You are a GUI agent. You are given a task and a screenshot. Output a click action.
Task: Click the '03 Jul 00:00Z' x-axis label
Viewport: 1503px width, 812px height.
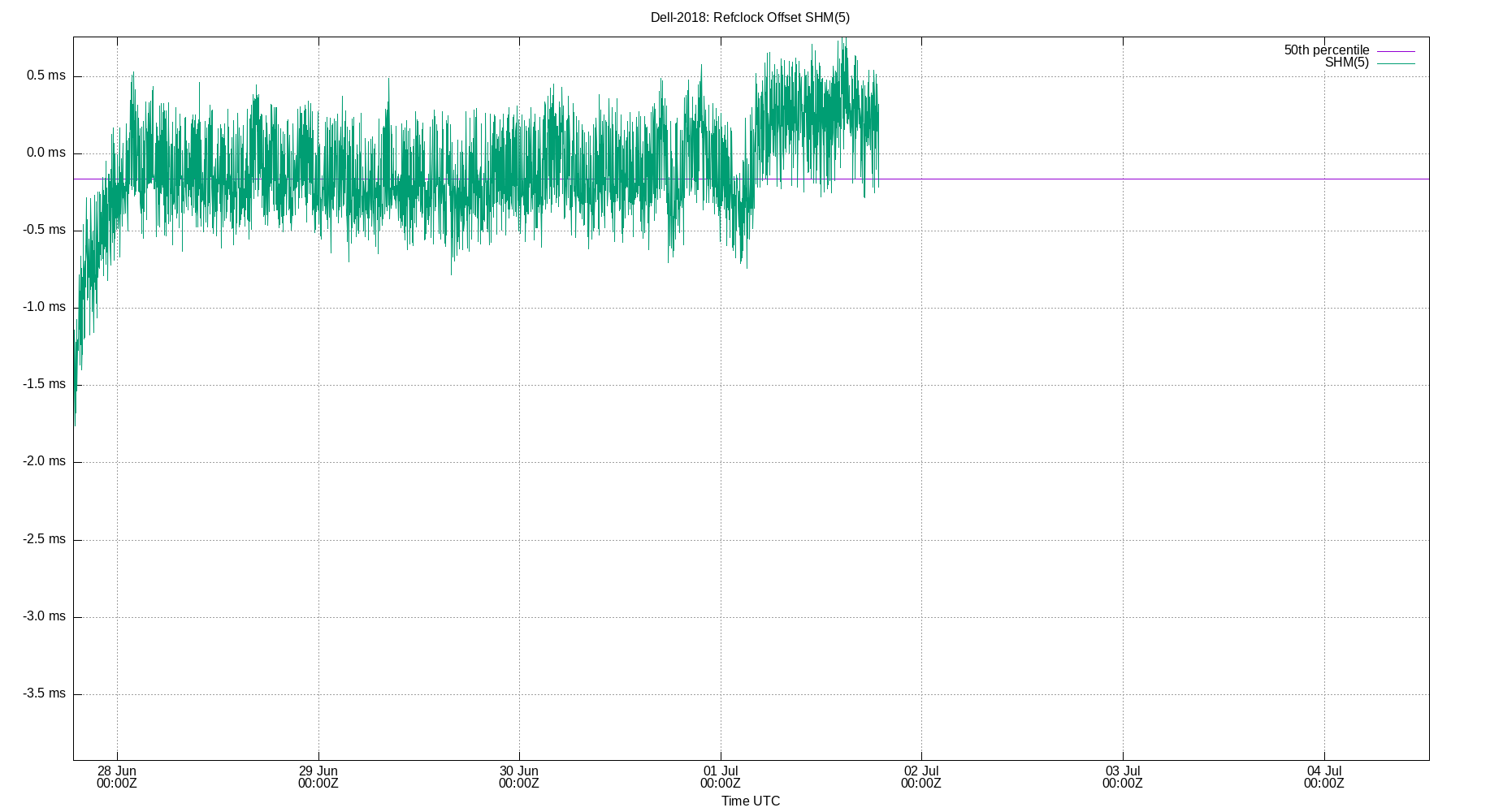point(1123,777)
